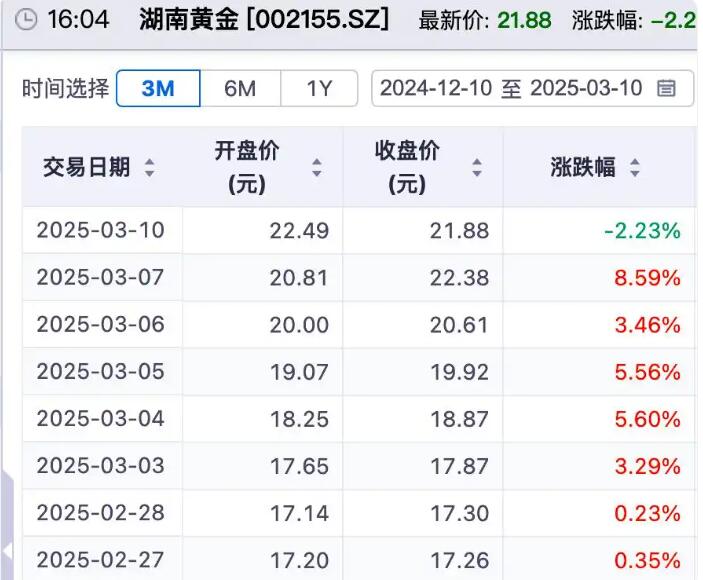Click the end date 2025-03-10
Screen dimensions: 703x580
(586, 89)
